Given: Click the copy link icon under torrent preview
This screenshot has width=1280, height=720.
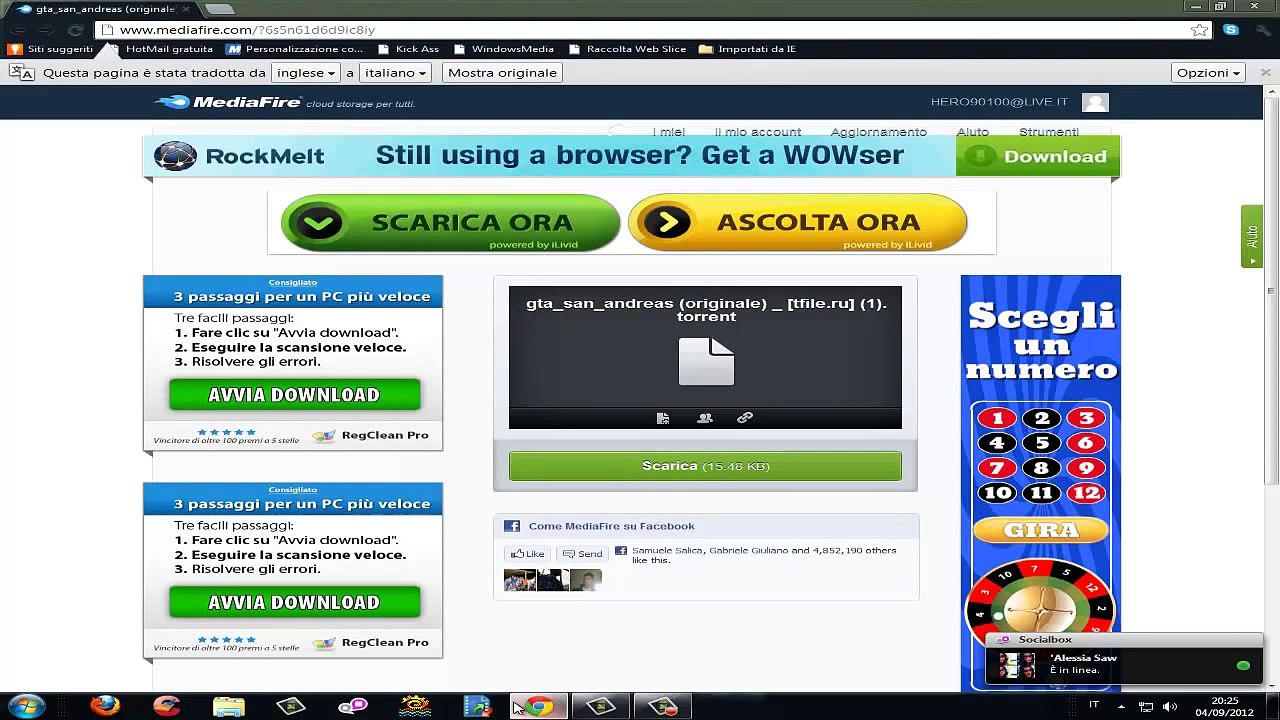Looking at the screenshot, I should pyautogui.click(x=745, y=418).
